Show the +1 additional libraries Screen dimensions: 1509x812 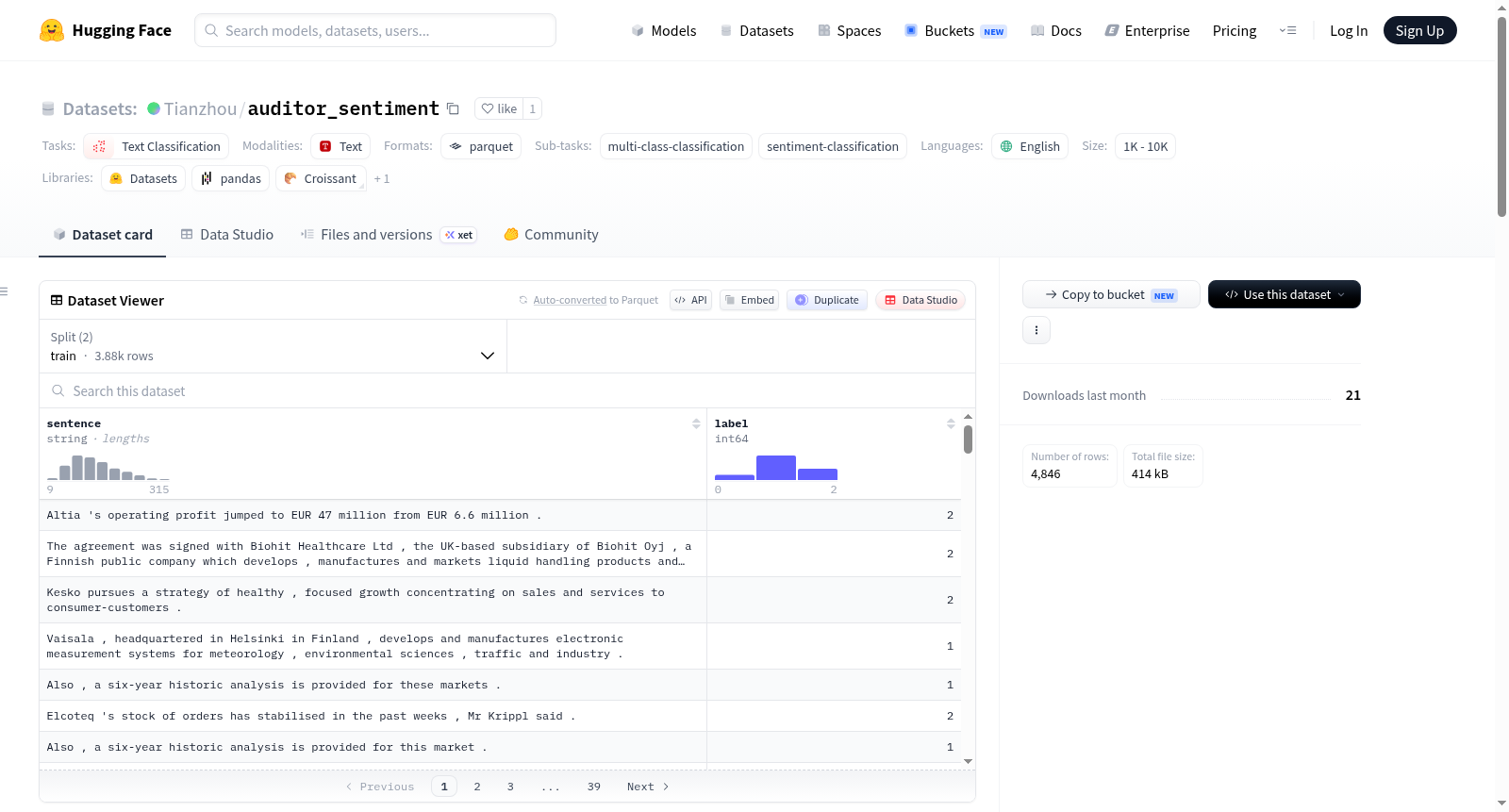(382, 178)
